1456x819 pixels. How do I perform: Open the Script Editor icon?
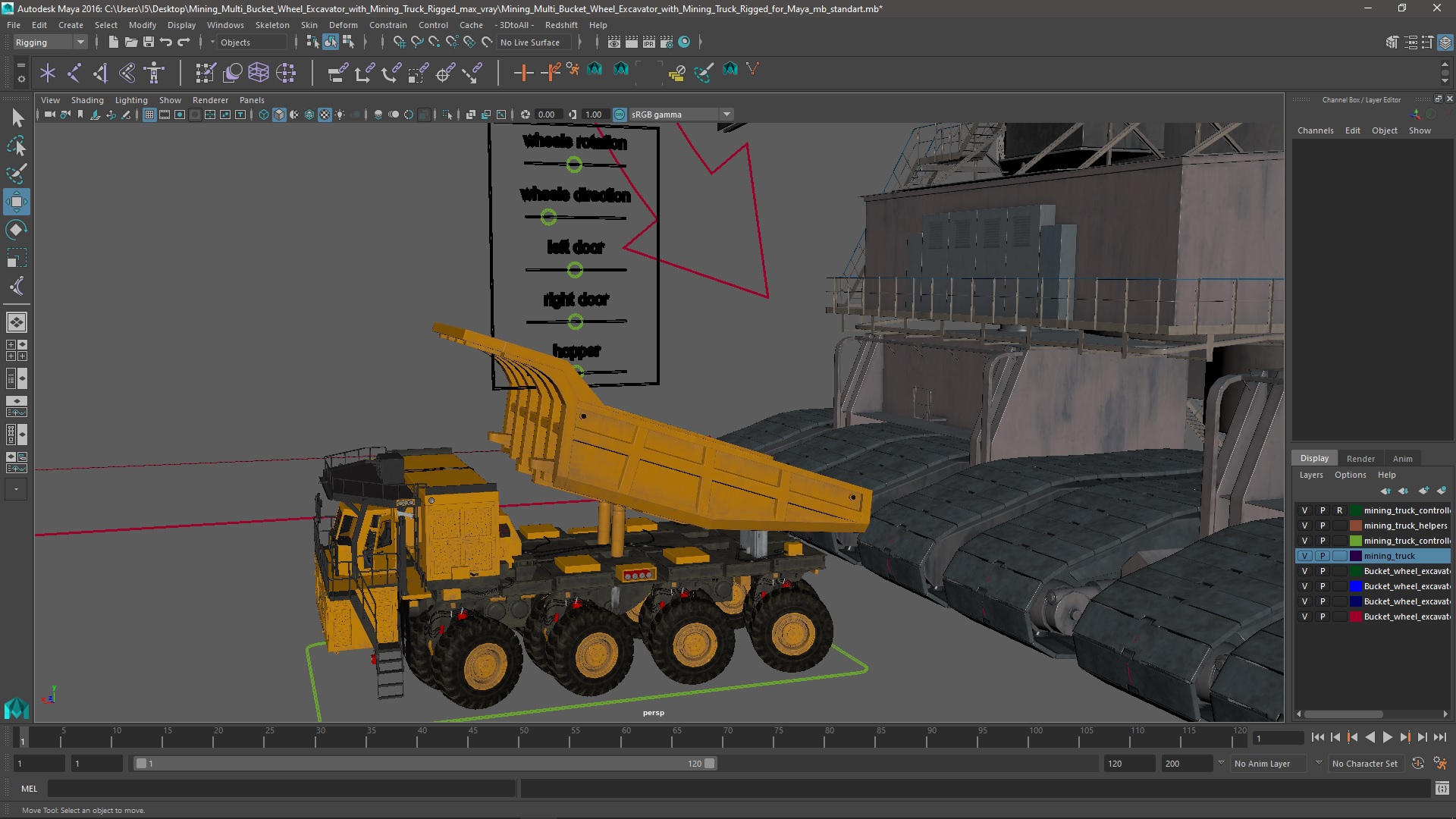[1442, 789]
